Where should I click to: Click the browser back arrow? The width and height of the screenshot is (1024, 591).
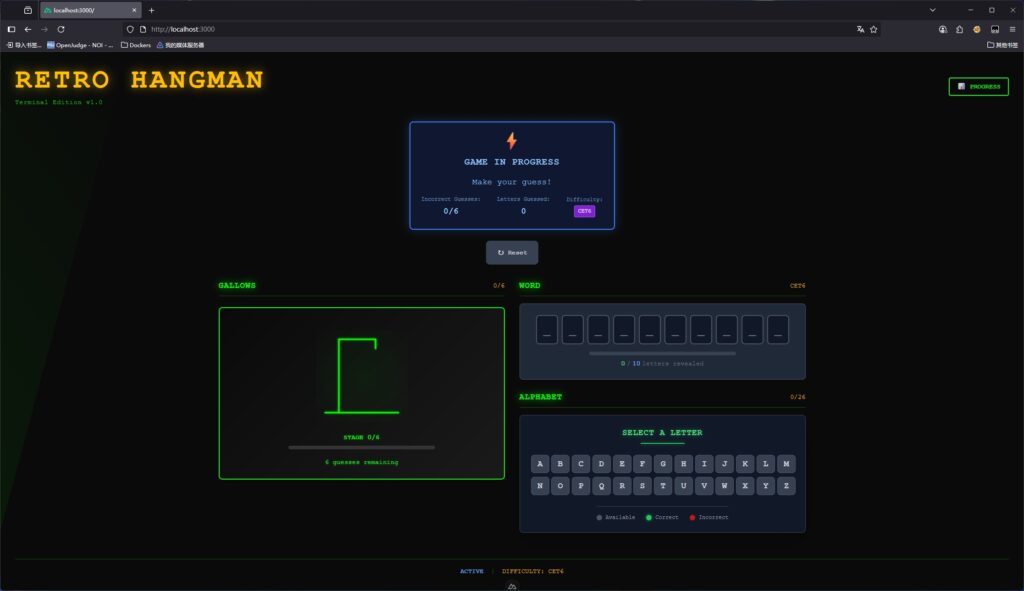tap(28, 29)
